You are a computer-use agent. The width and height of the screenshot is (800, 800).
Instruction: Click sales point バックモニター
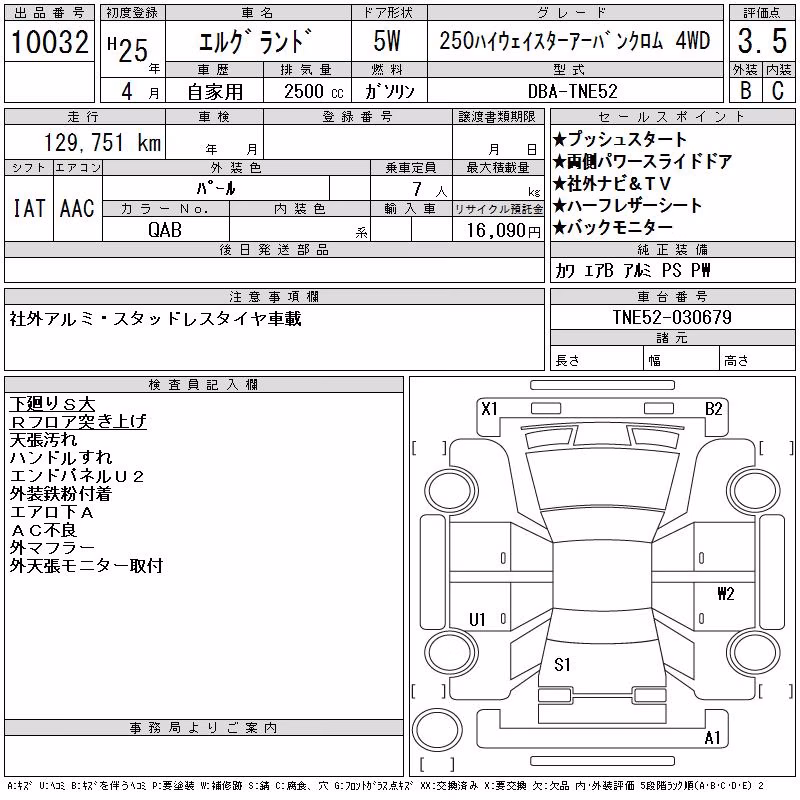click(613, 227)
